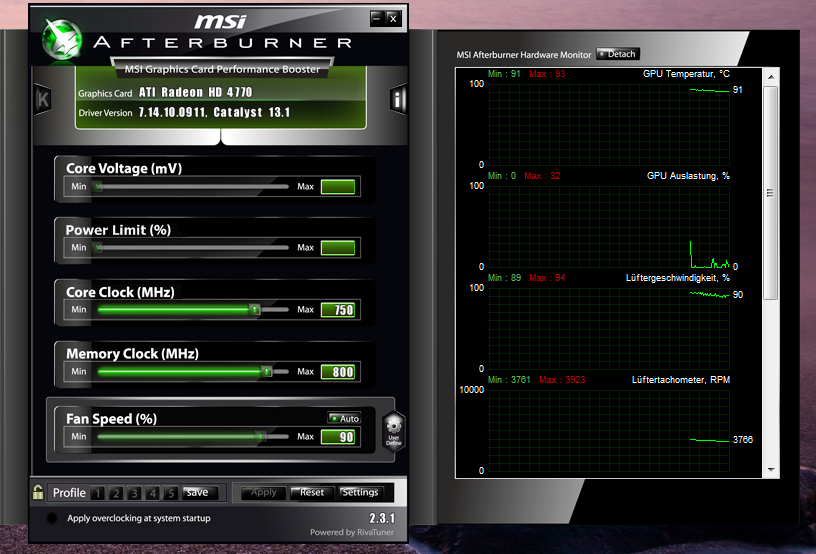This screenshot has height=554, width=816.
Task: Select profile slot 3
Action: pos(134,493)
